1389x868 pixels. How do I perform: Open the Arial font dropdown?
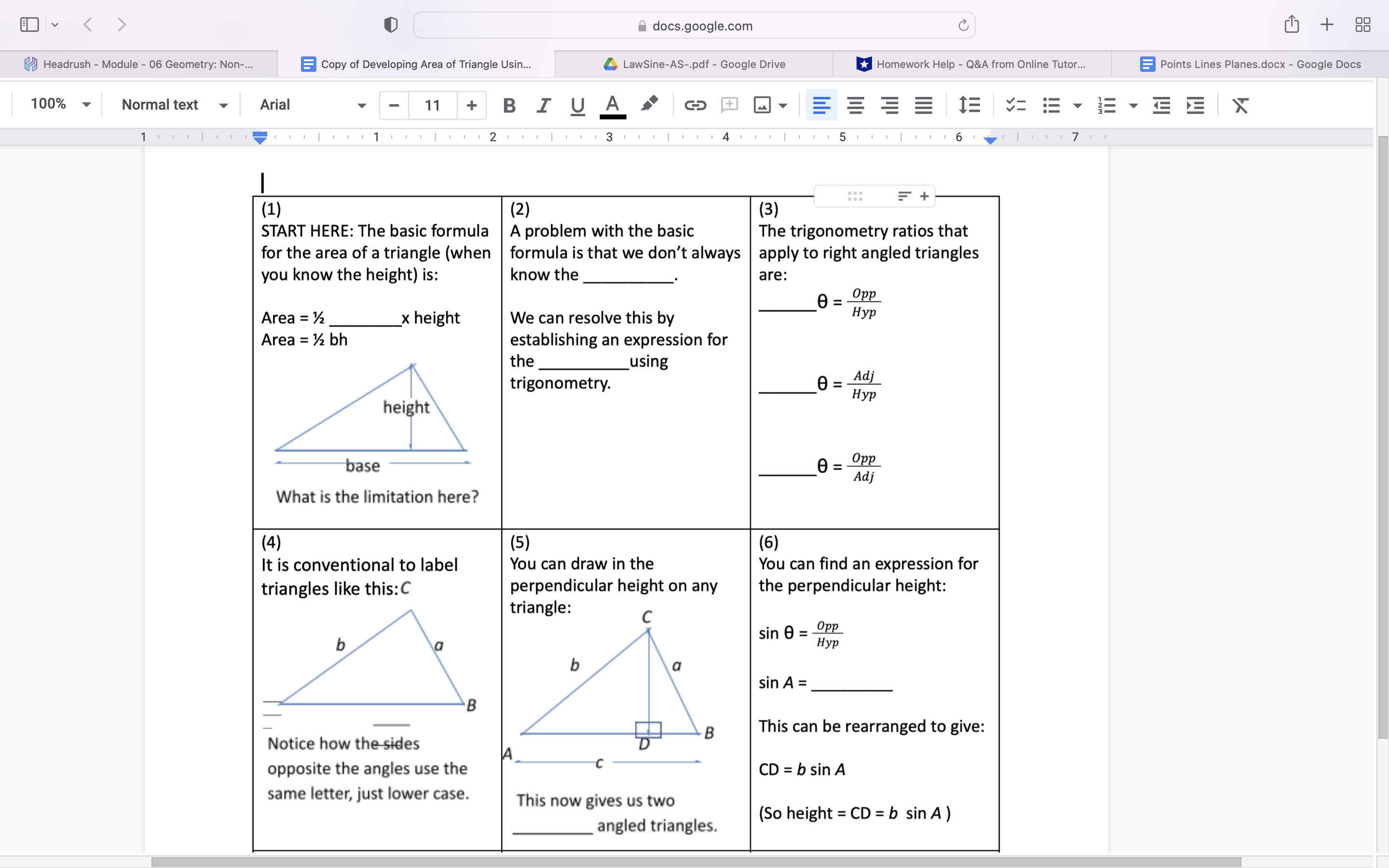[312, 105]
